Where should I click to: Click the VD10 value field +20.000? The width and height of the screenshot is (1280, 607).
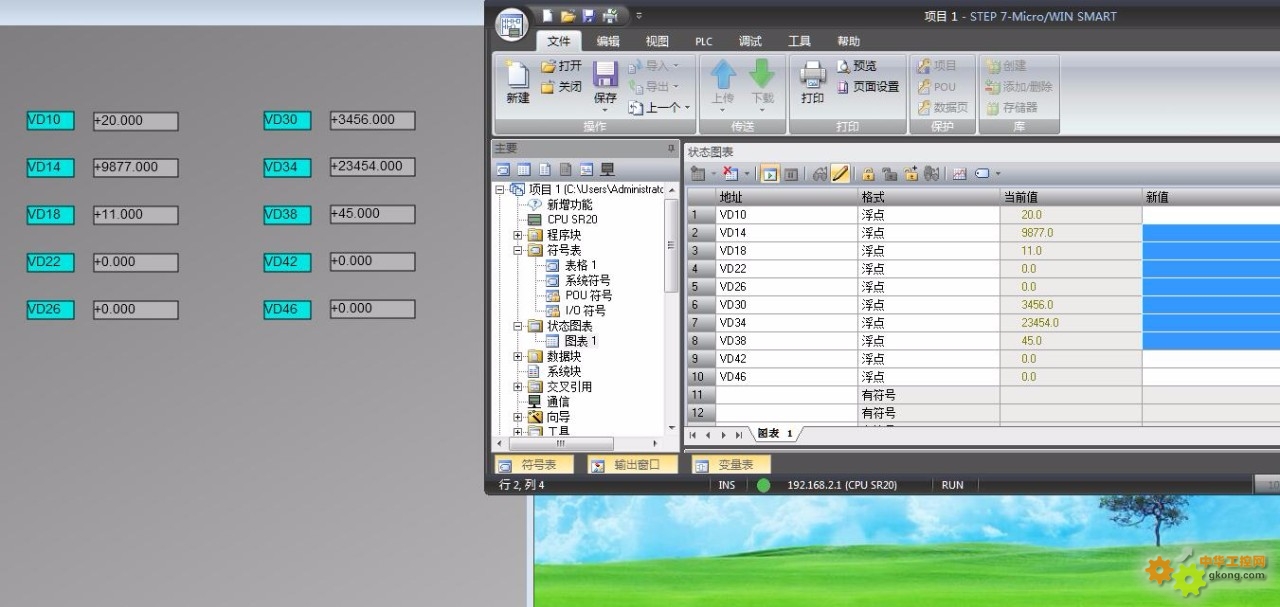[135, 121]
